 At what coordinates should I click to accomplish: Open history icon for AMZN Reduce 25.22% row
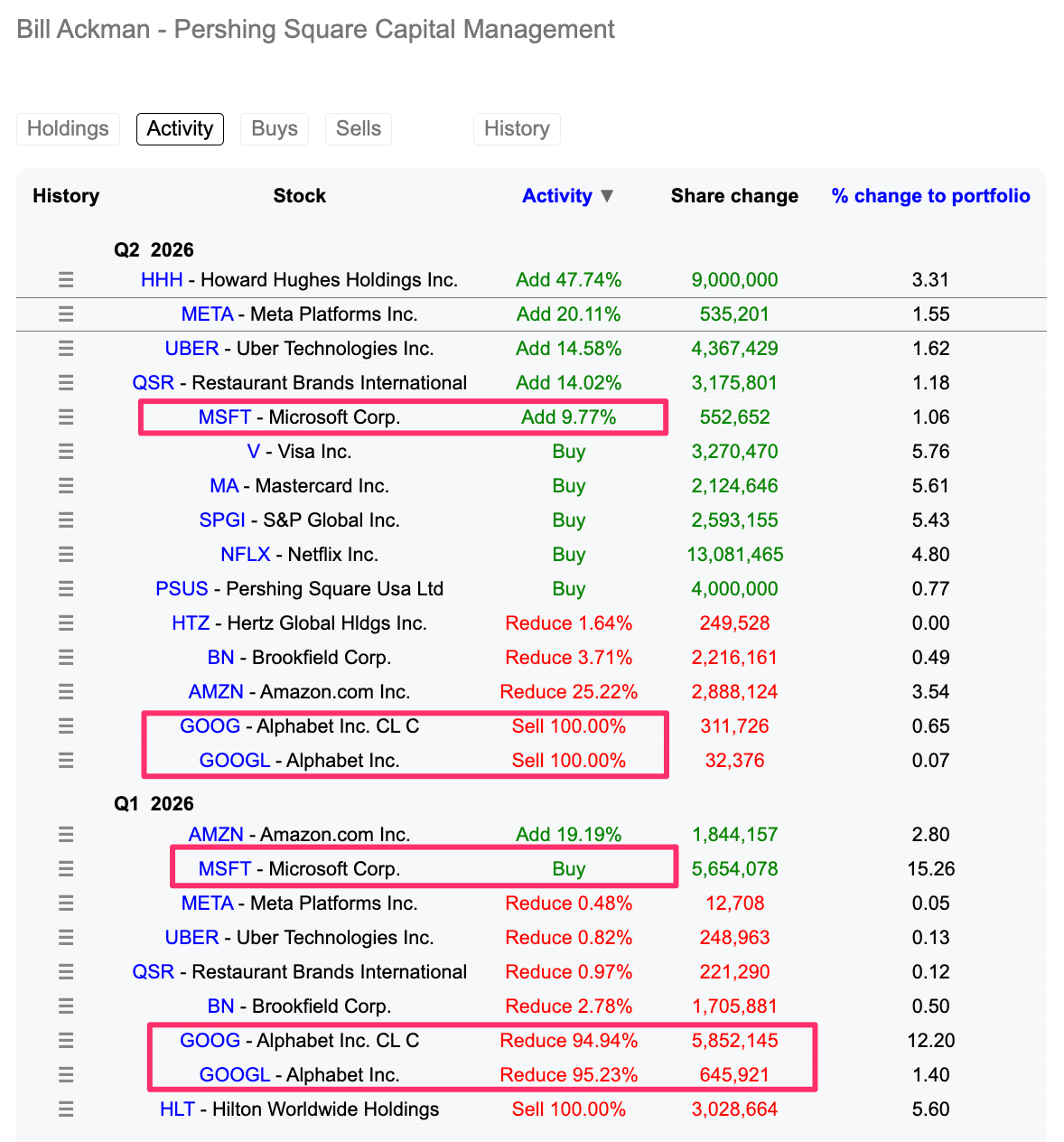[x=66, y=692]
